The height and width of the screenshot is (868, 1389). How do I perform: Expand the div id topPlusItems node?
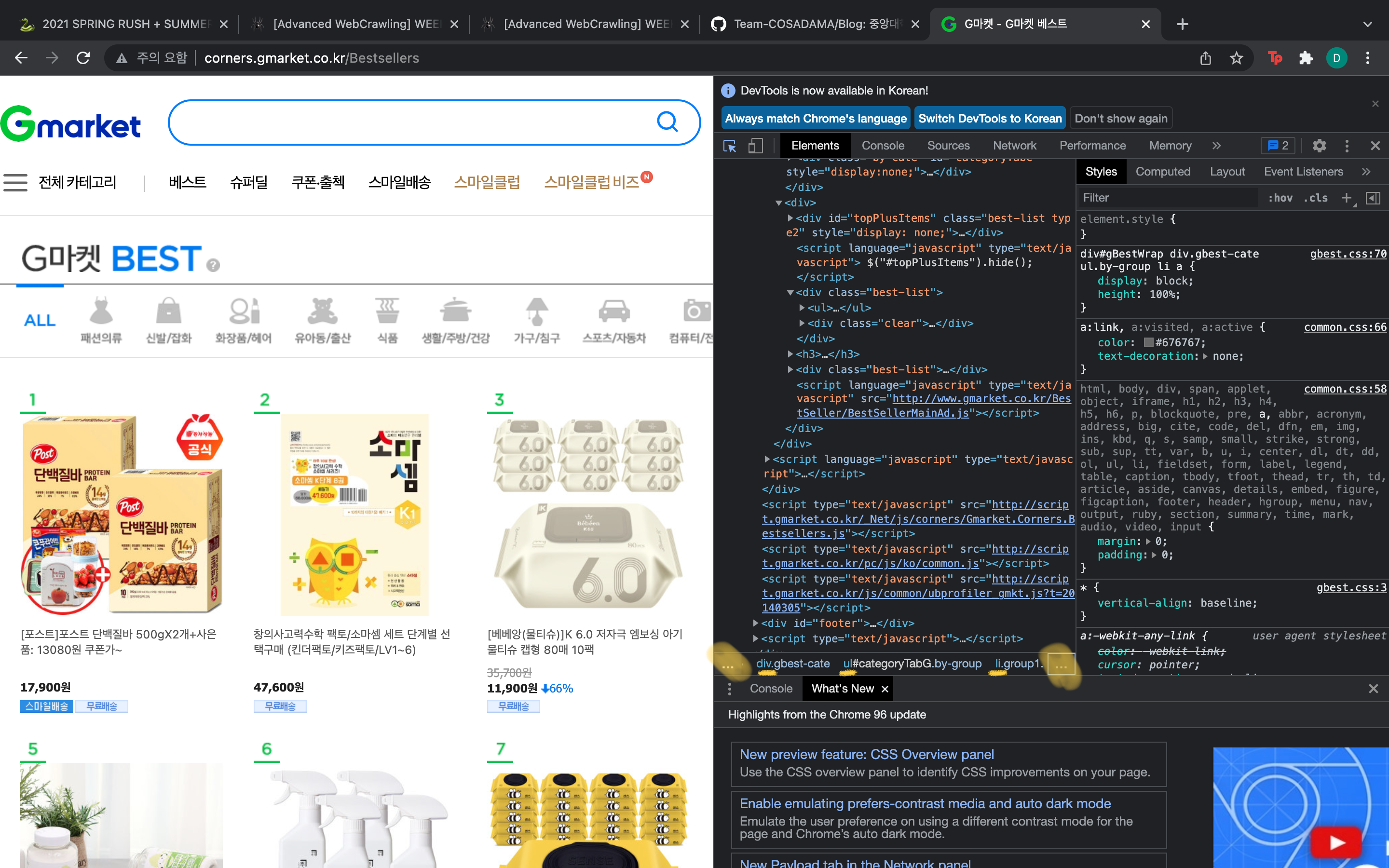coord(790,218)
